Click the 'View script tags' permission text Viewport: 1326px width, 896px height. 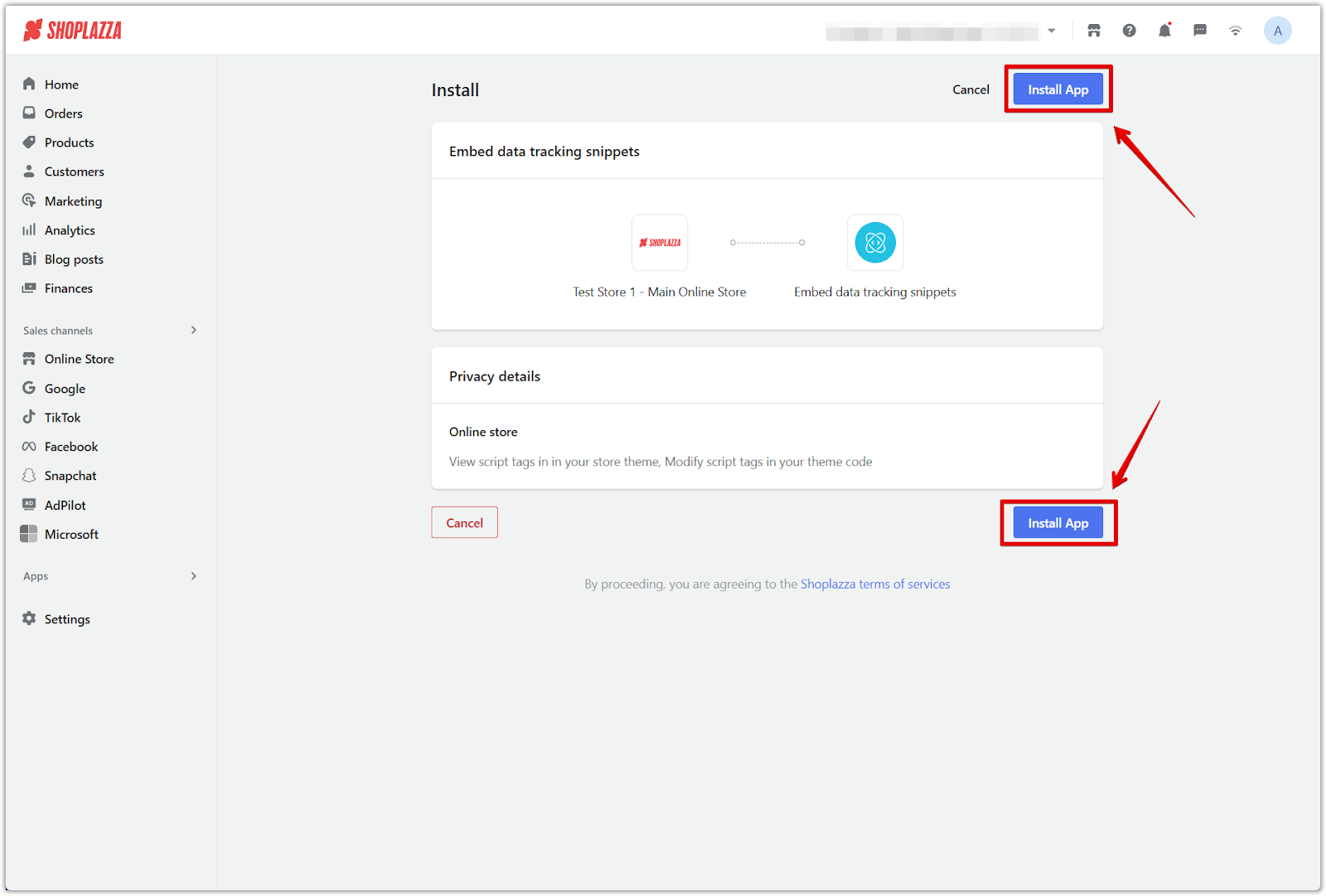tap(661, 462)
